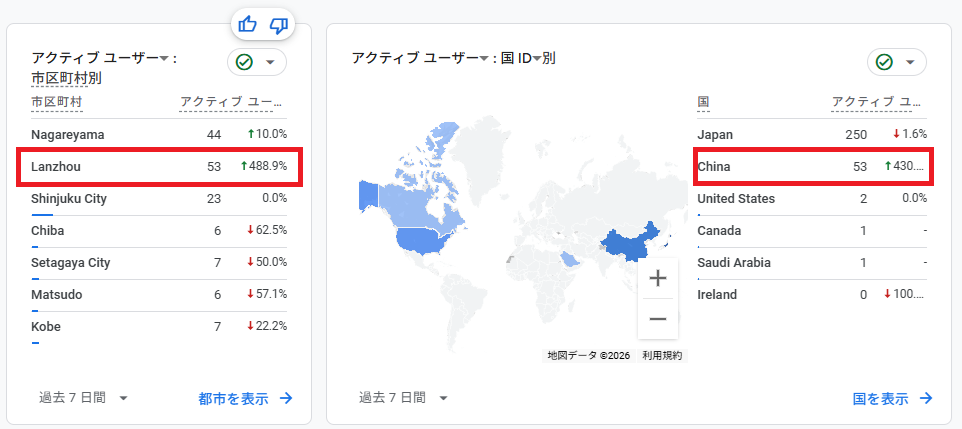Image resolution: width=962 pixels, height=429 pixels.
Task: Click the green check status icon on city card
Action: (244, 62)
